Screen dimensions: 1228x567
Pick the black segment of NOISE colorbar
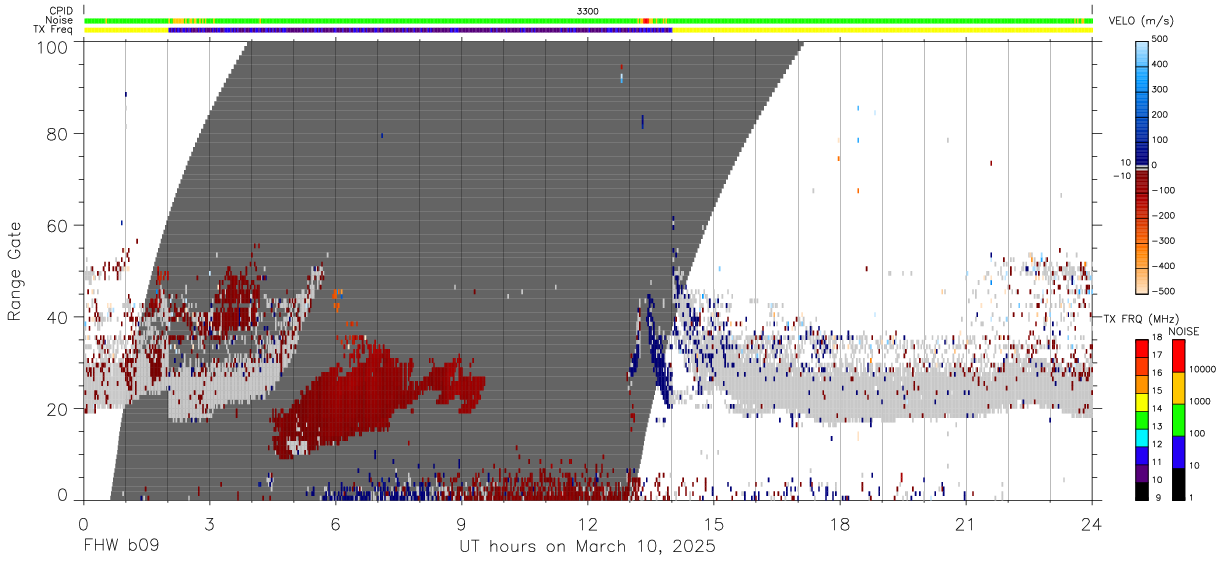[1178, 483]
